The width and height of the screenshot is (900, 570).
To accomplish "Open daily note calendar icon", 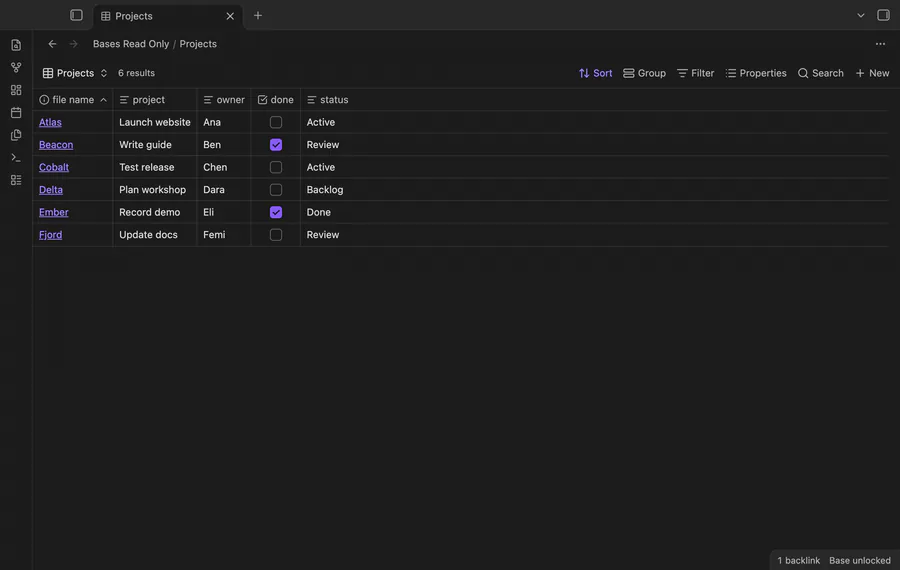I will pos(16,113).
